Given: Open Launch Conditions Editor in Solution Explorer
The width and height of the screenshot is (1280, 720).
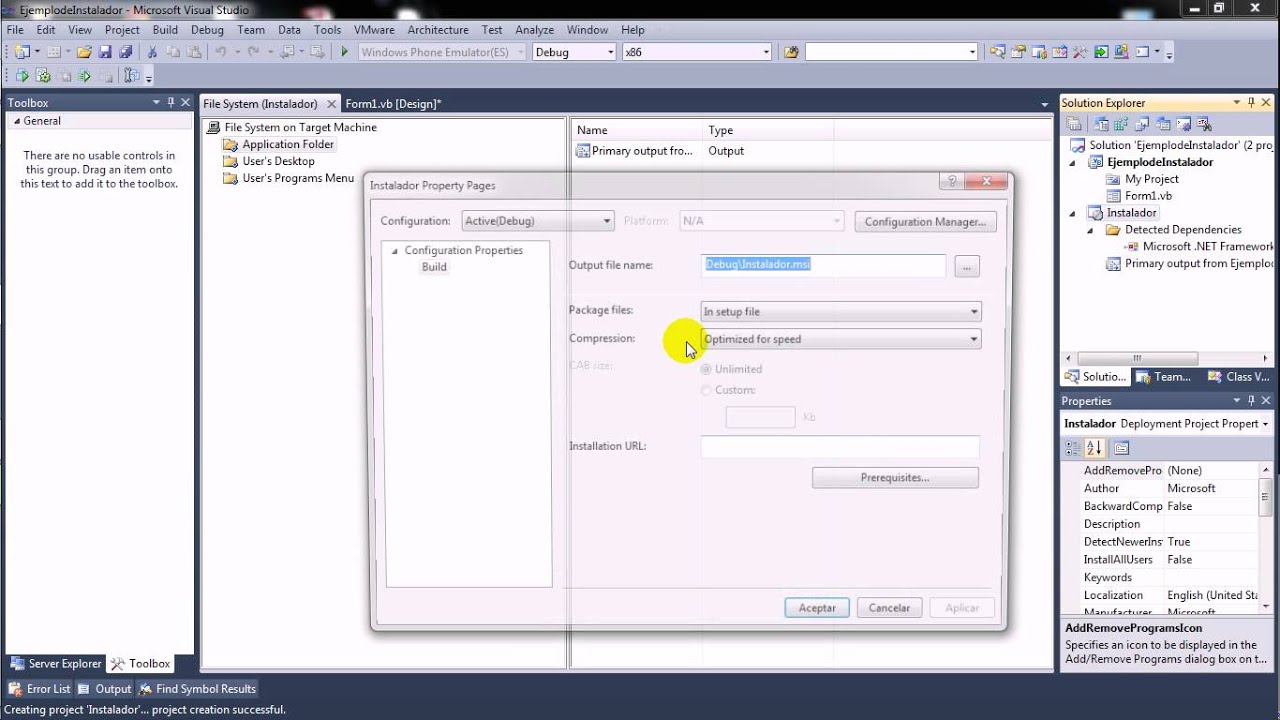Looking at the screenshot, I should [x=1204, y=125].
